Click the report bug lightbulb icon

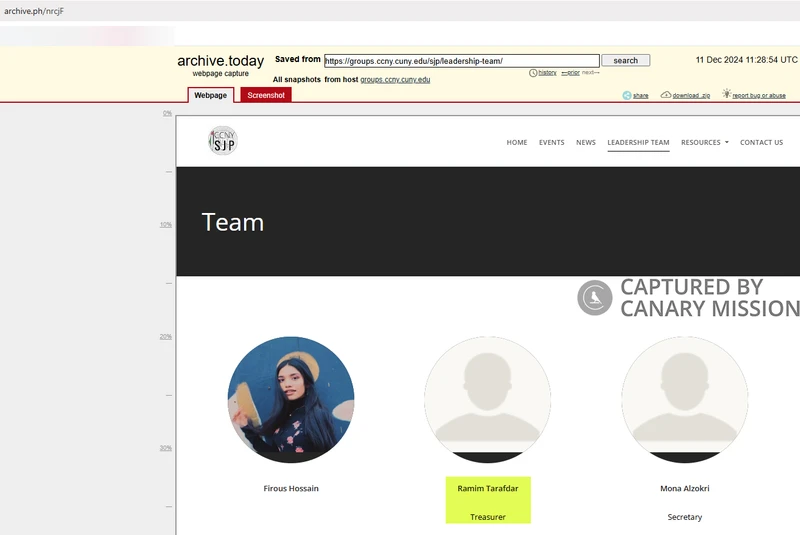click(727, 93)
